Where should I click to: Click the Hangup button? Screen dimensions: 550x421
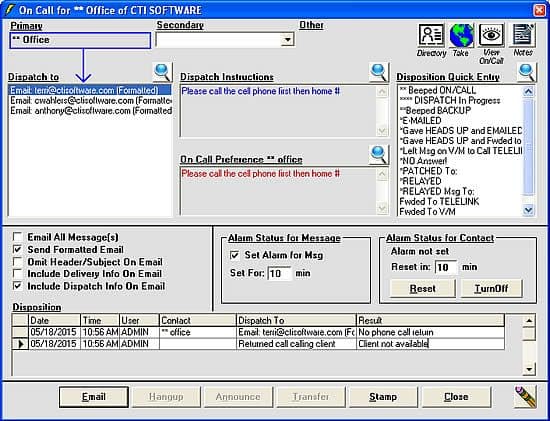[x=166, y=397]
